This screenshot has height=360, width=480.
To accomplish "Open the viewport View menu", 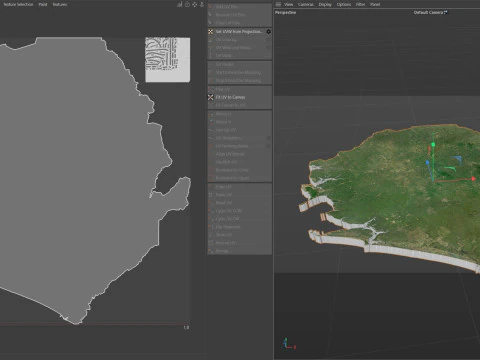I will coord(289,4).
